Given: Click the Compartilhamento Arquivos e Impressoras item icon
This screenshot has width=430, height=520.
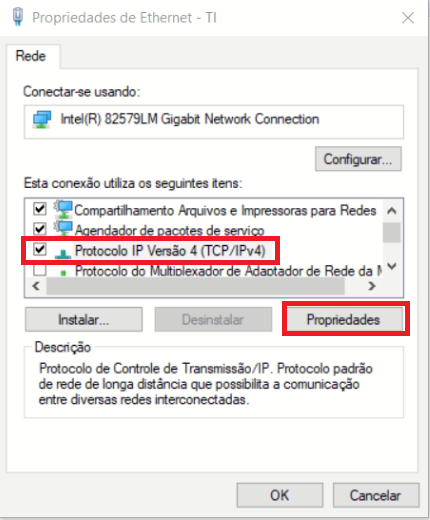Looking at the screenshot, I should (63, 209).
